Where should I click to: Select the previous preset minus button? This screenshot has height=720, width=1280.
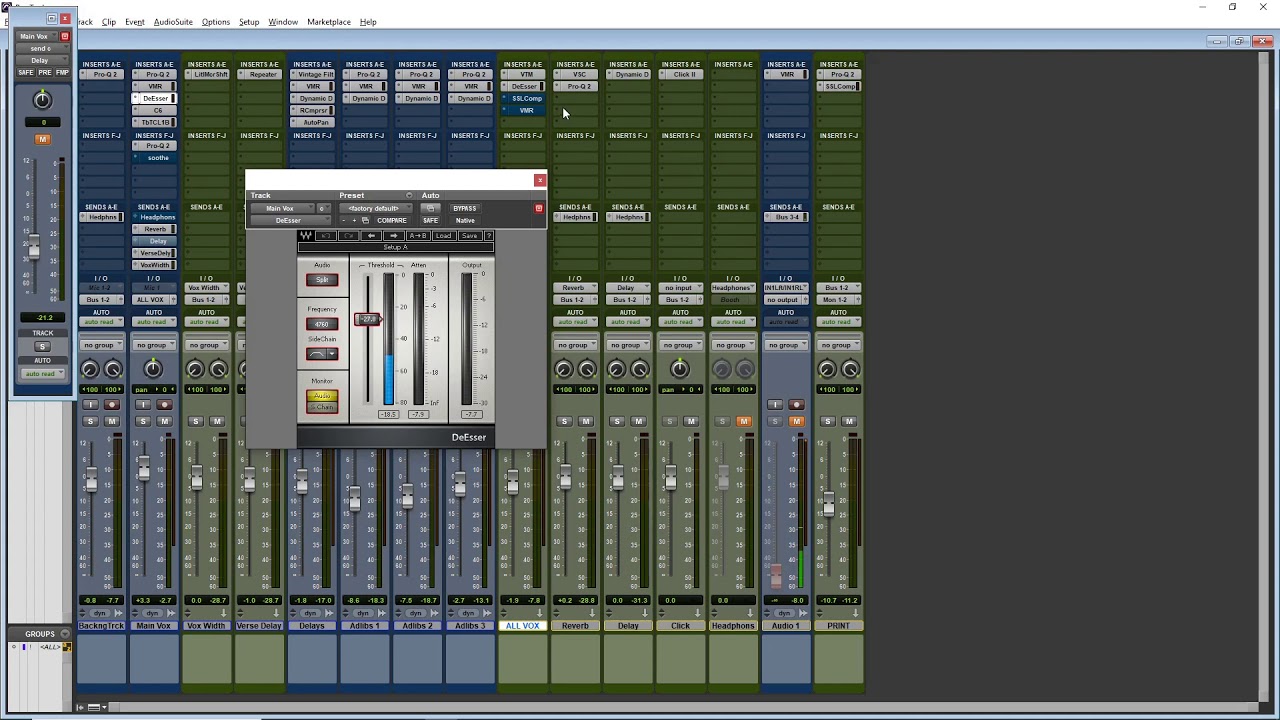coord(344,221)
